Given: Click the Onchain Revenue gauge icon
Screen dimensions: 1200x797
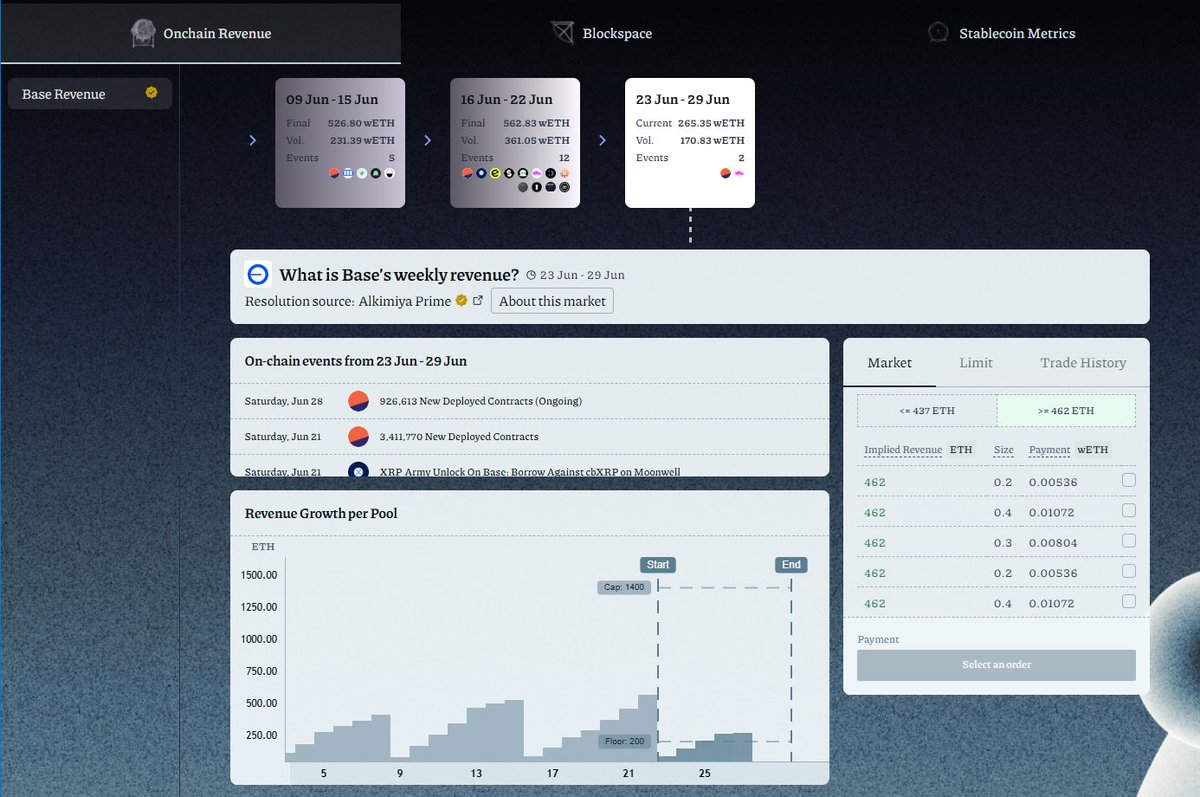Looking at the screenshot, I should pos(143,32).
